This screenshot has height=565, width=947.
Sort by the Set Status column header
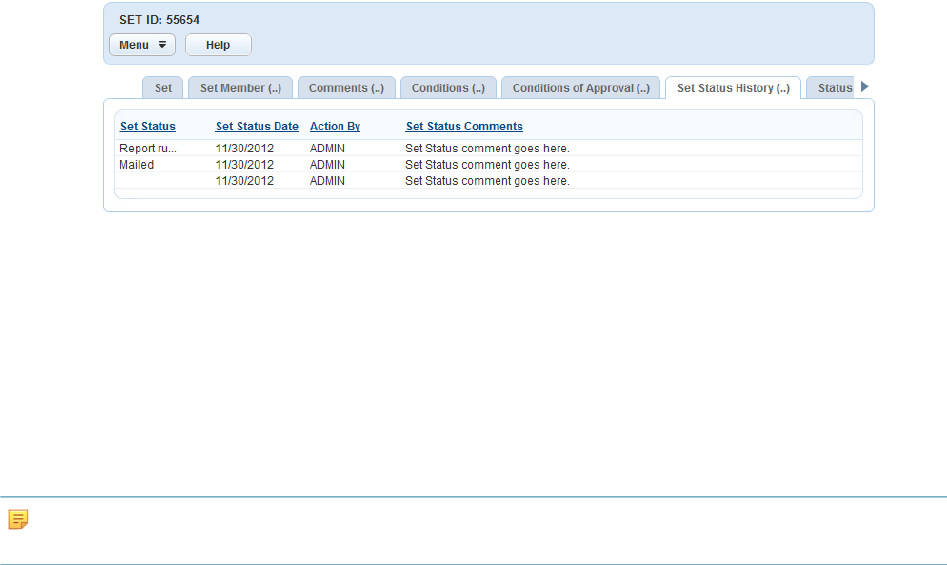click(x=148, y=126)
